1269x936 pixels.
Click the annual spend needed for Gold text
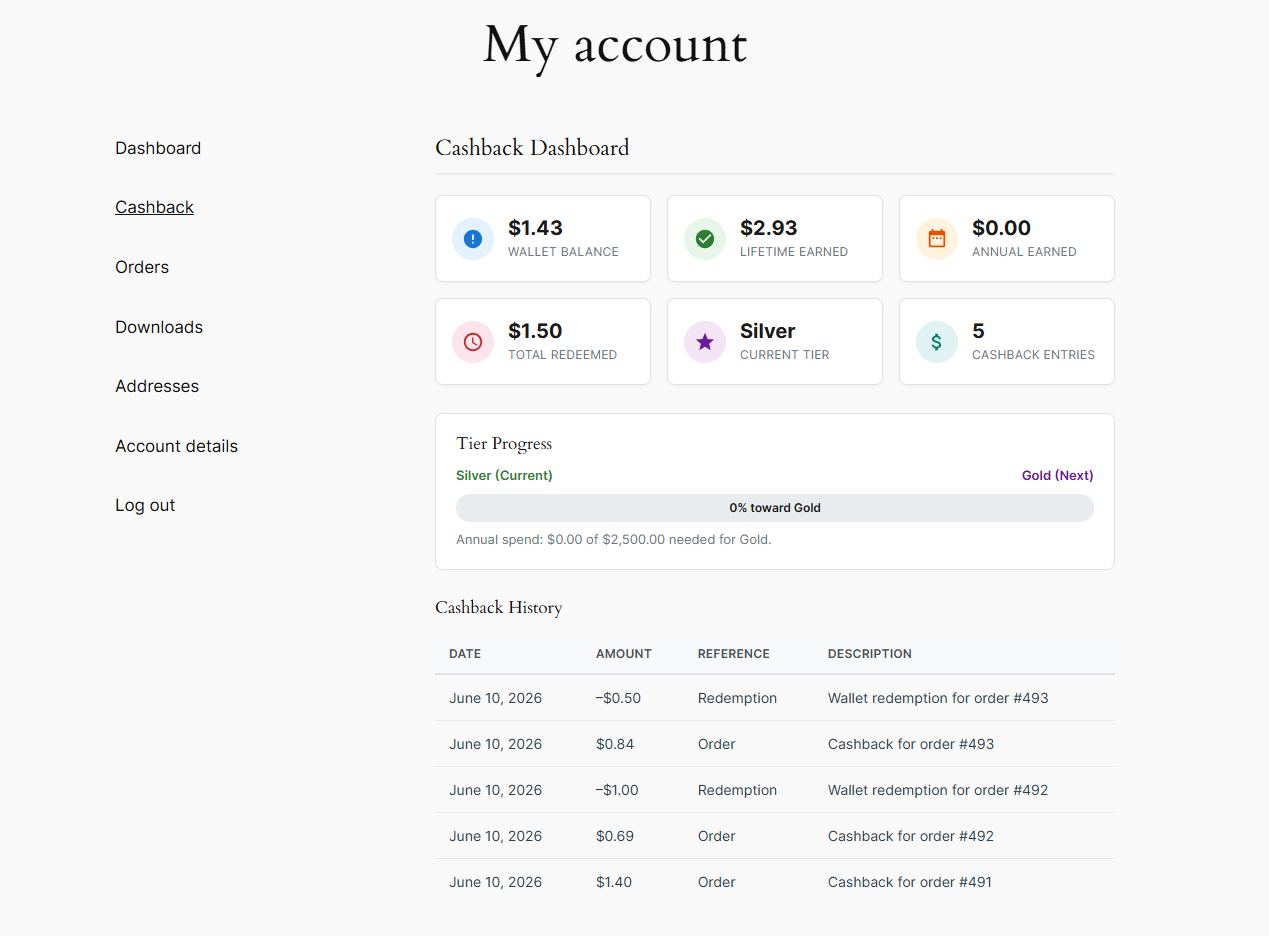click(614, 540)
